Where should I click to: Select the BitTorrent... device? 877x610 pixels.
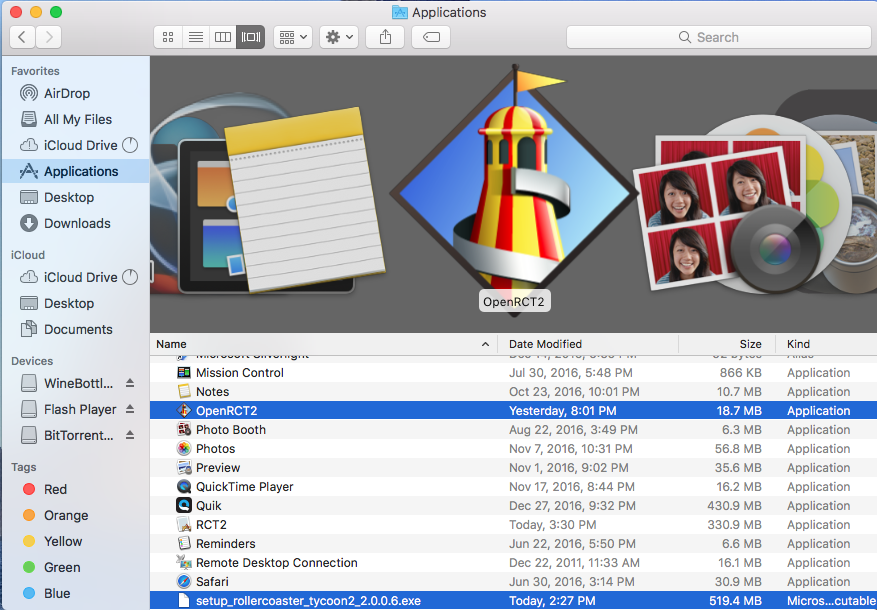(76, 435)
